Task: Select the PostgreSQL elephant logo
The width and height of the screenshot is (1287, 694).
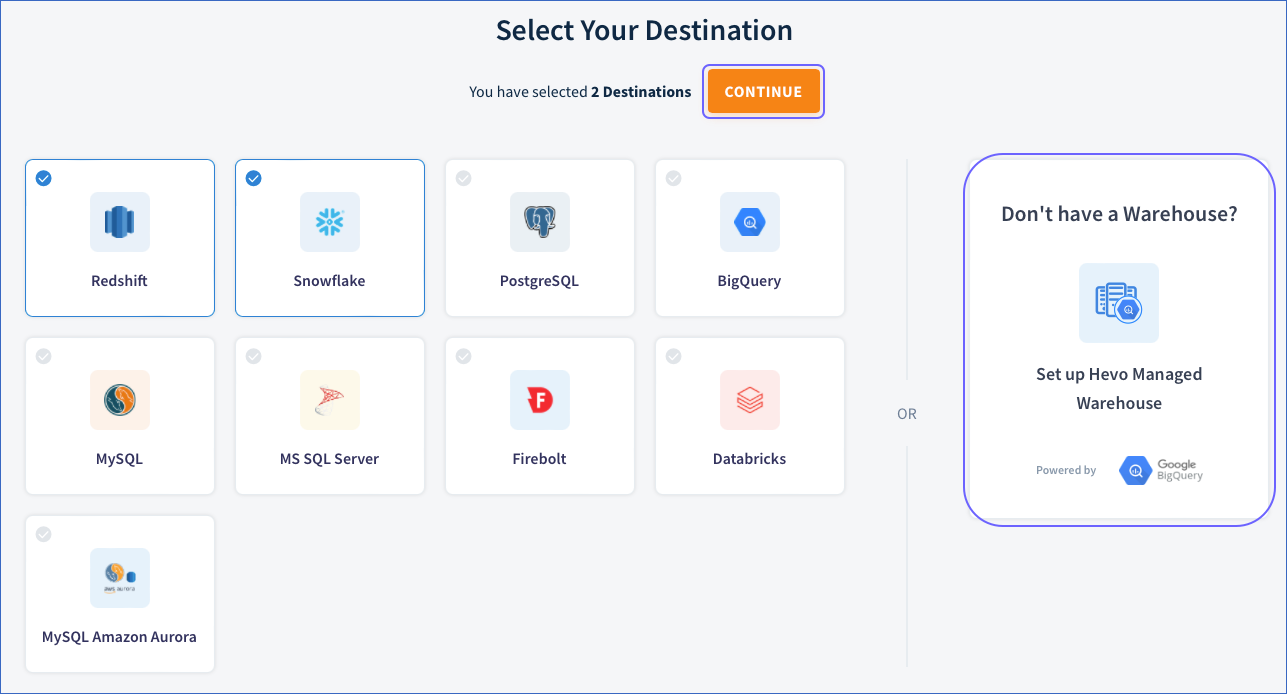Action: click(539, 222)
